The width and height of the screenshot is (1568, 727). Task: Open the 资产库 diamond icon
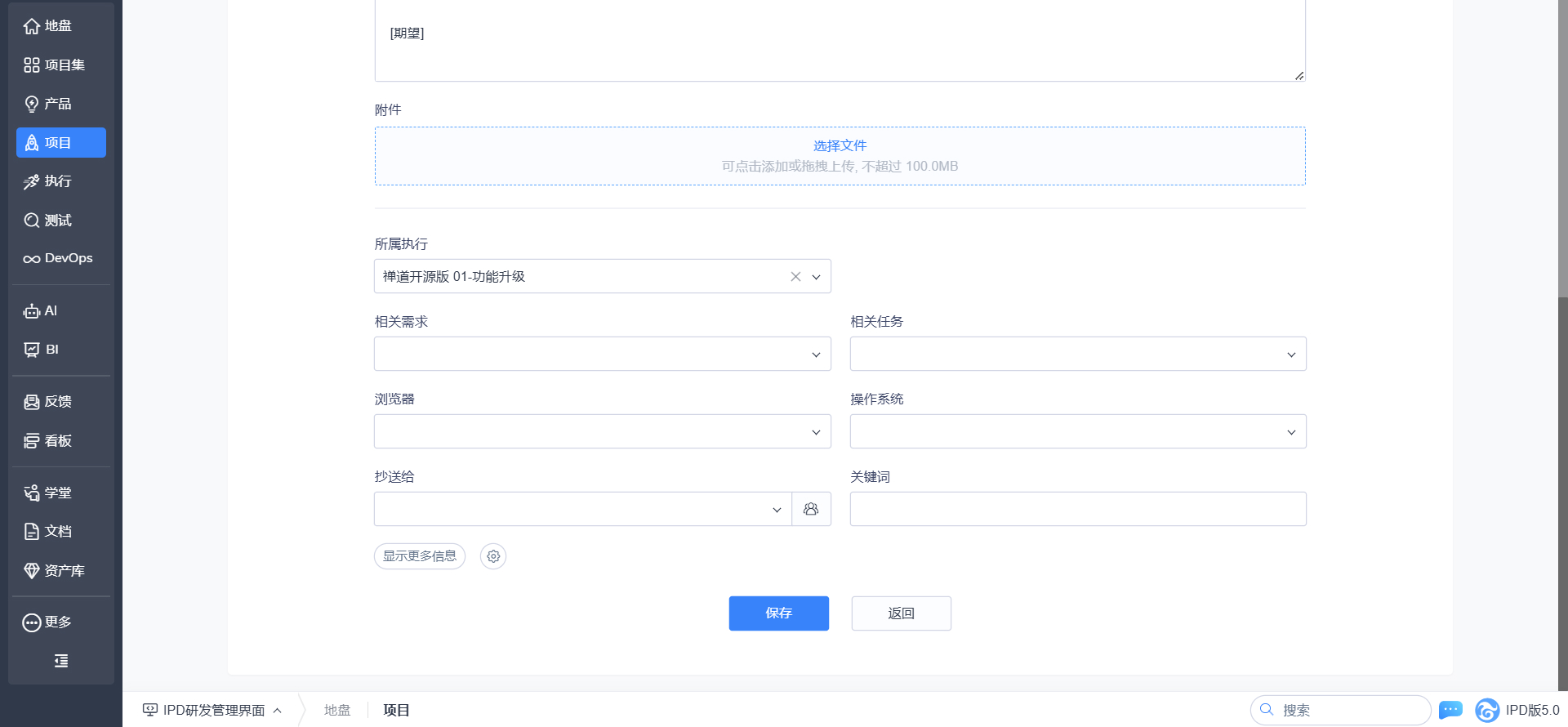pos(32,571)
